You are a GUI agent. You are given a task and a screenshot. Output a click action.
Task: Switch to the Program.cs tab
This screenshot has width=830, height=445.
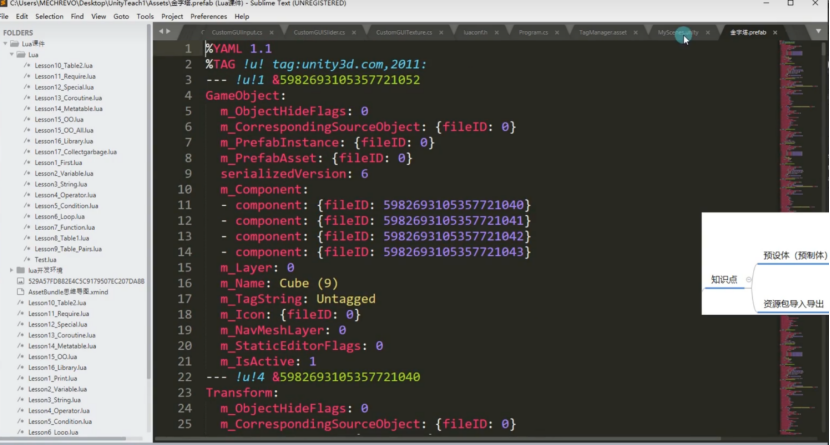click(533, 33)
